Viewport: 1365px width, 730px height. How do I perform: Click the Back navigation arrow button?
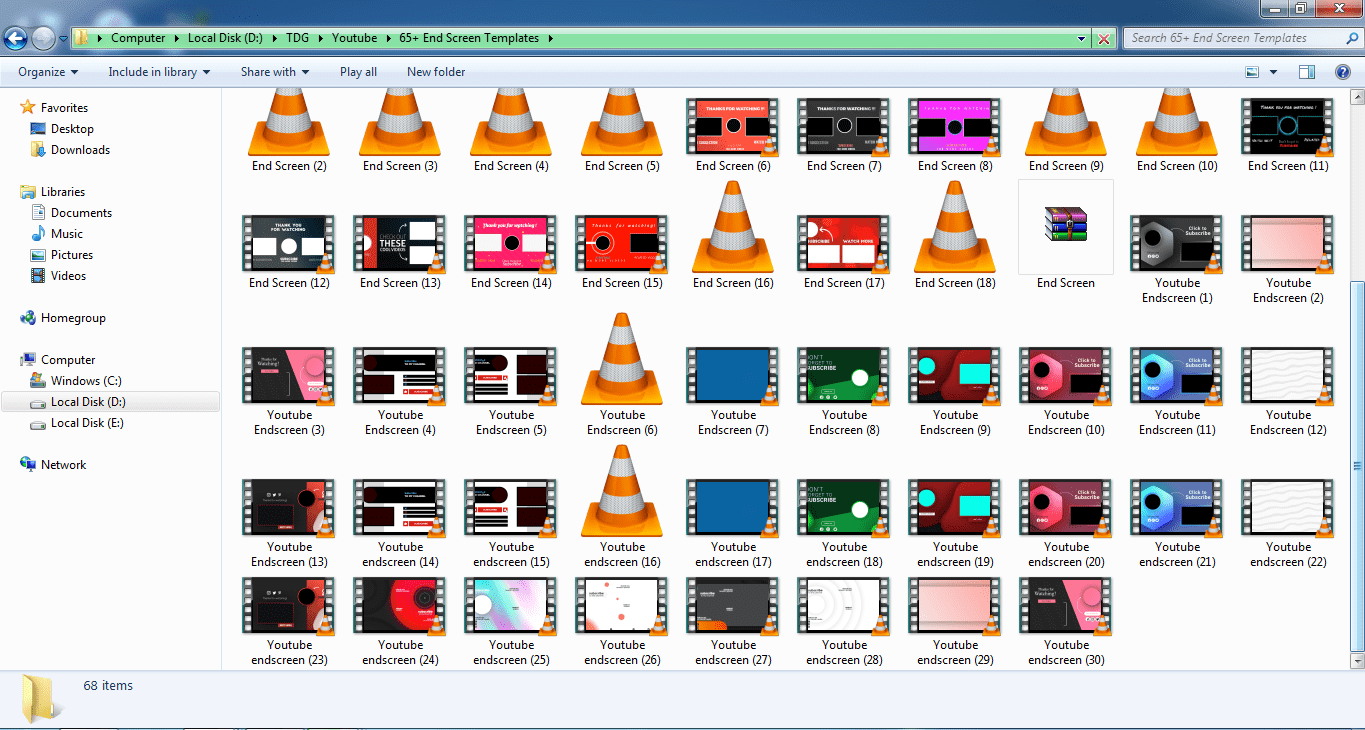point(16,39)
